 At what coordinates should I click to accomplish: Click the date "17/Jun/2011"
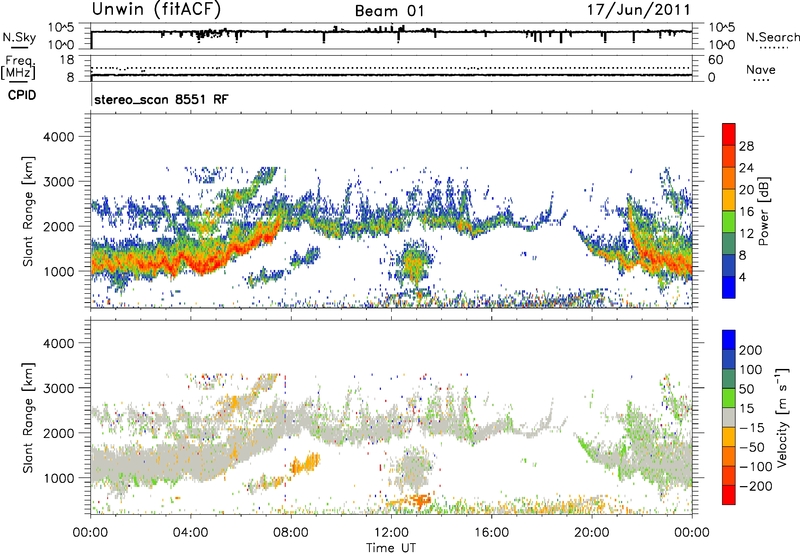click(x=638, y=10)
